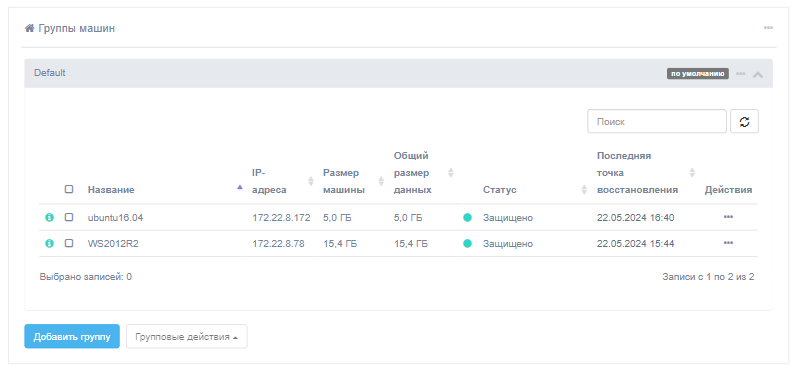Show info for WS2012R2 via info icon

pos(49,244)
